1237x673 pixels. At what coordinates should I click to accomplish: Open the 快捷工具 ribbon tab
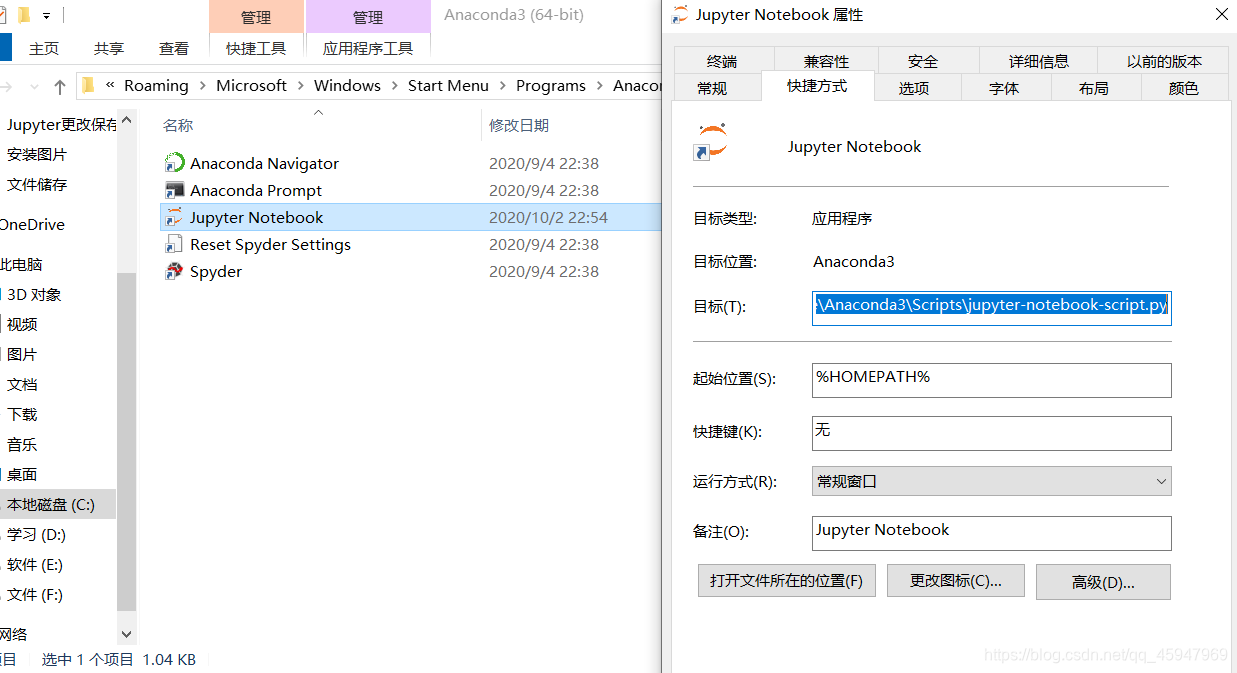256,48
